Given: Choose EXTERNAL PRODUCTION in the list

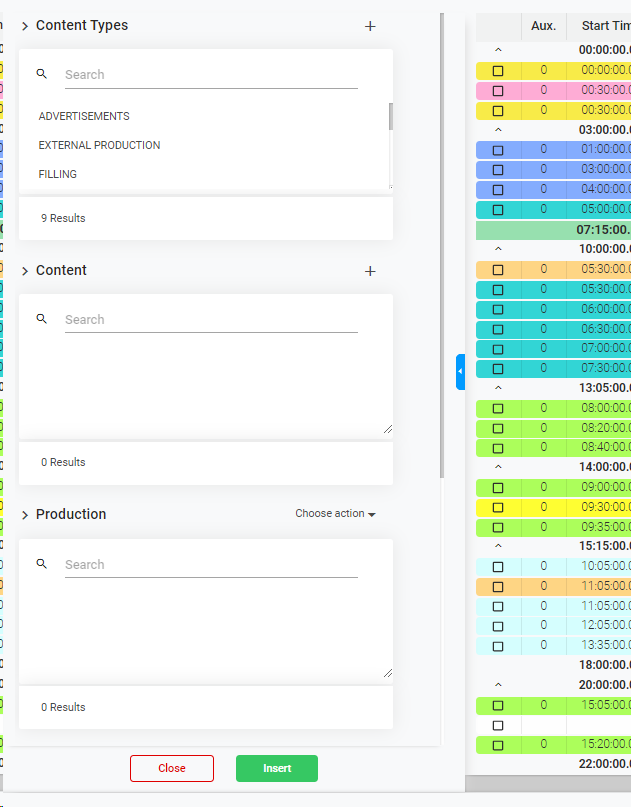Looking at the screenshot, I should click(99, 146).
